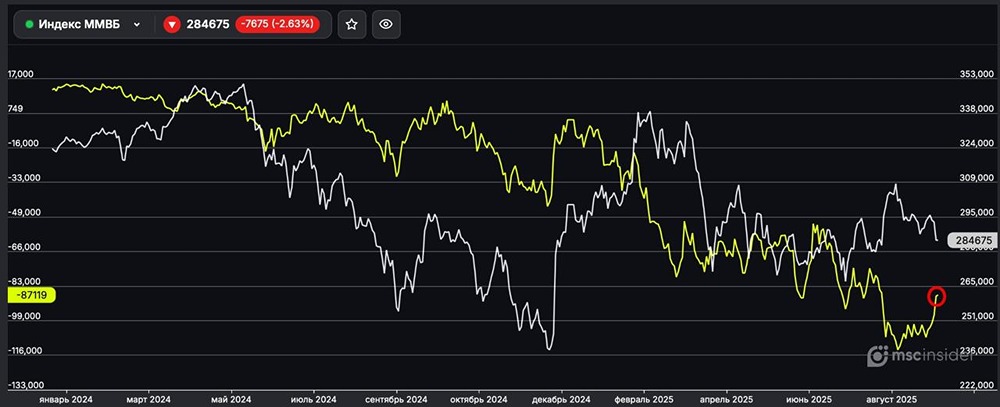
Task: Click the -16,000 left axis value
Action: tap(23, 144)
